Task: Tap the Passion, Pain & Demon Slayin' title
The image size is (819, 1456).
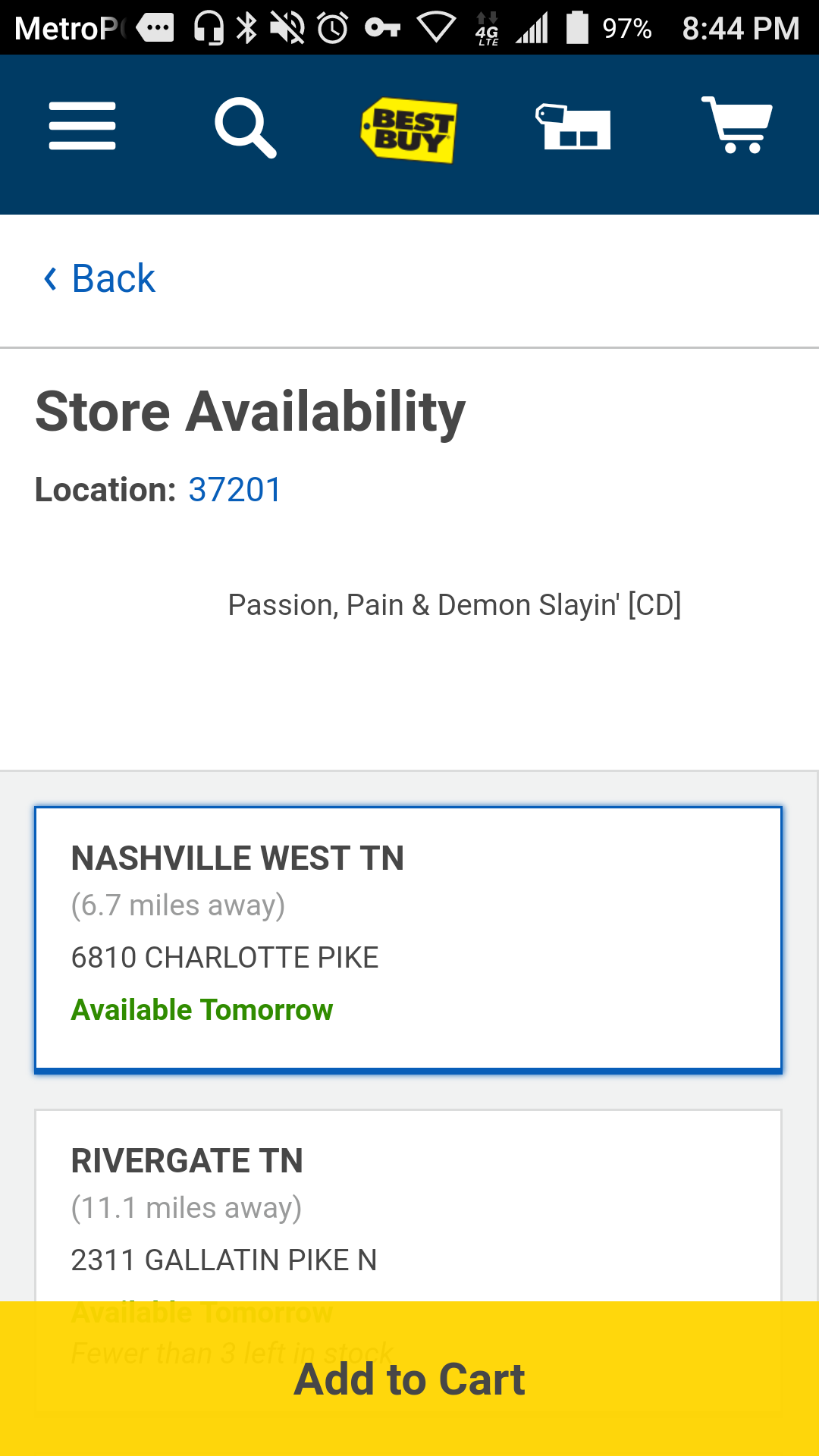Action: (454, 605)
